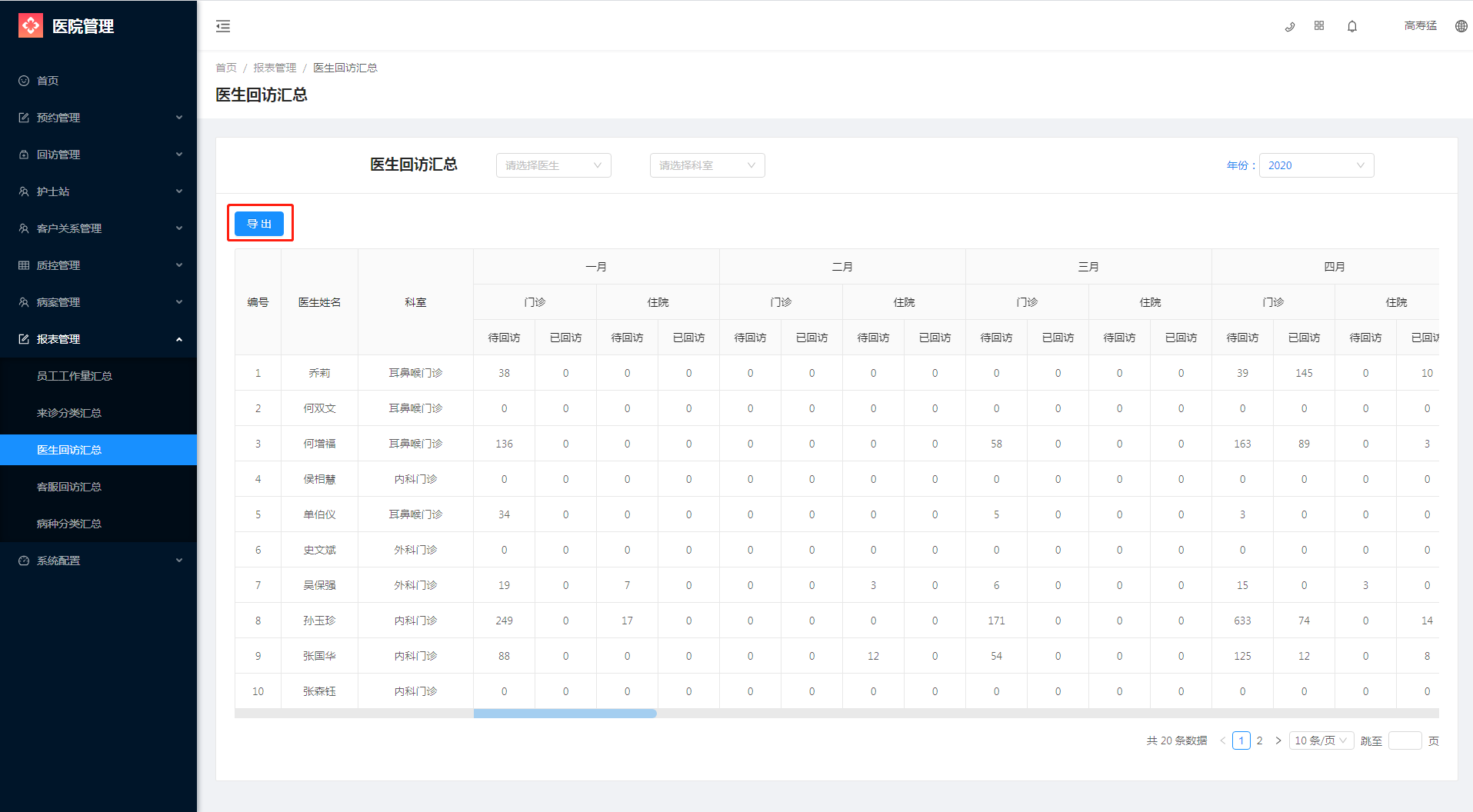Viewport: 1473px width, 812px height.
Task: Click the horizontal table scrollbar thumb
Action: 565,714
